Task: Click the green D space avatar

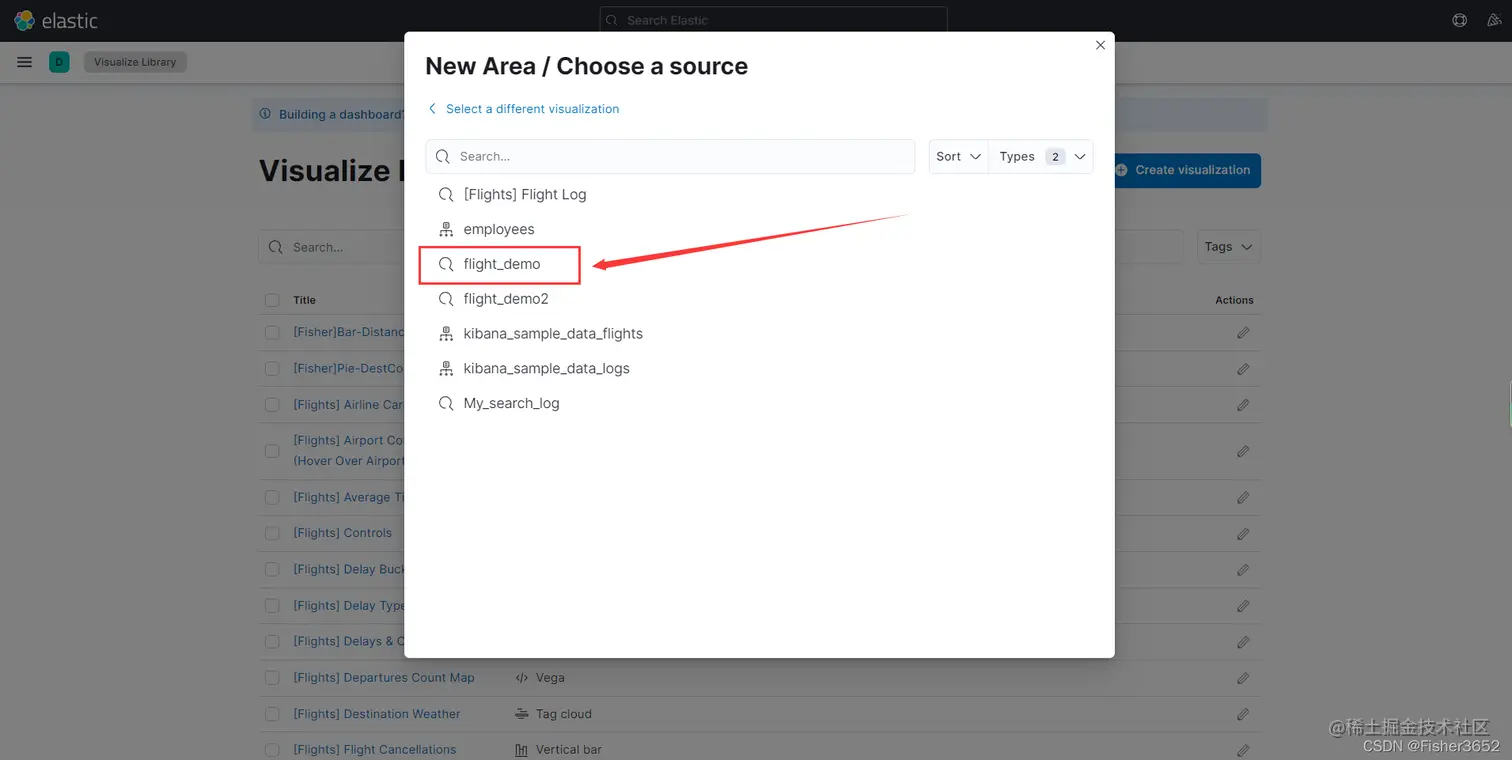Action: 59,62
